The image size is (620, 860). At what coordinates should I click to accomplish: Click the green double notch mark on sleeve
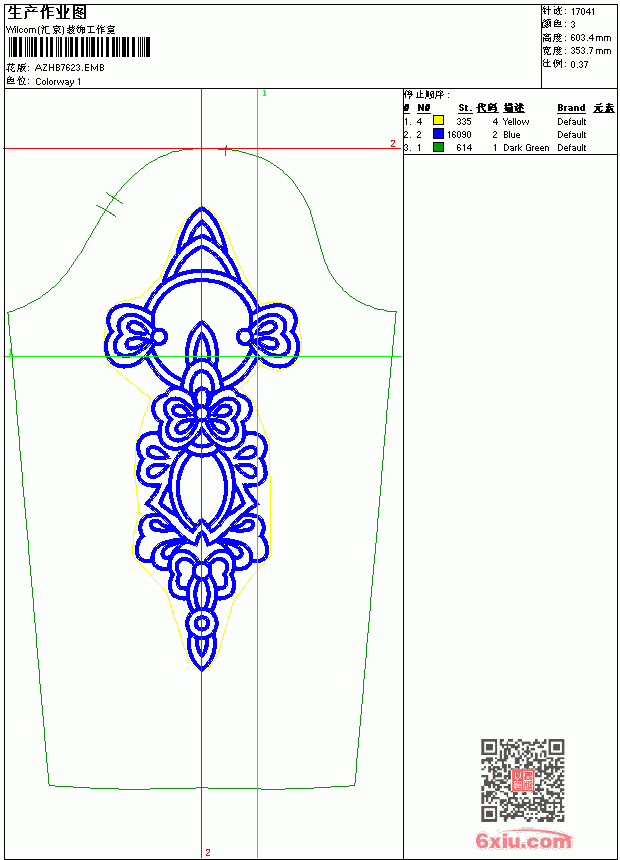[x=110, y=205]
